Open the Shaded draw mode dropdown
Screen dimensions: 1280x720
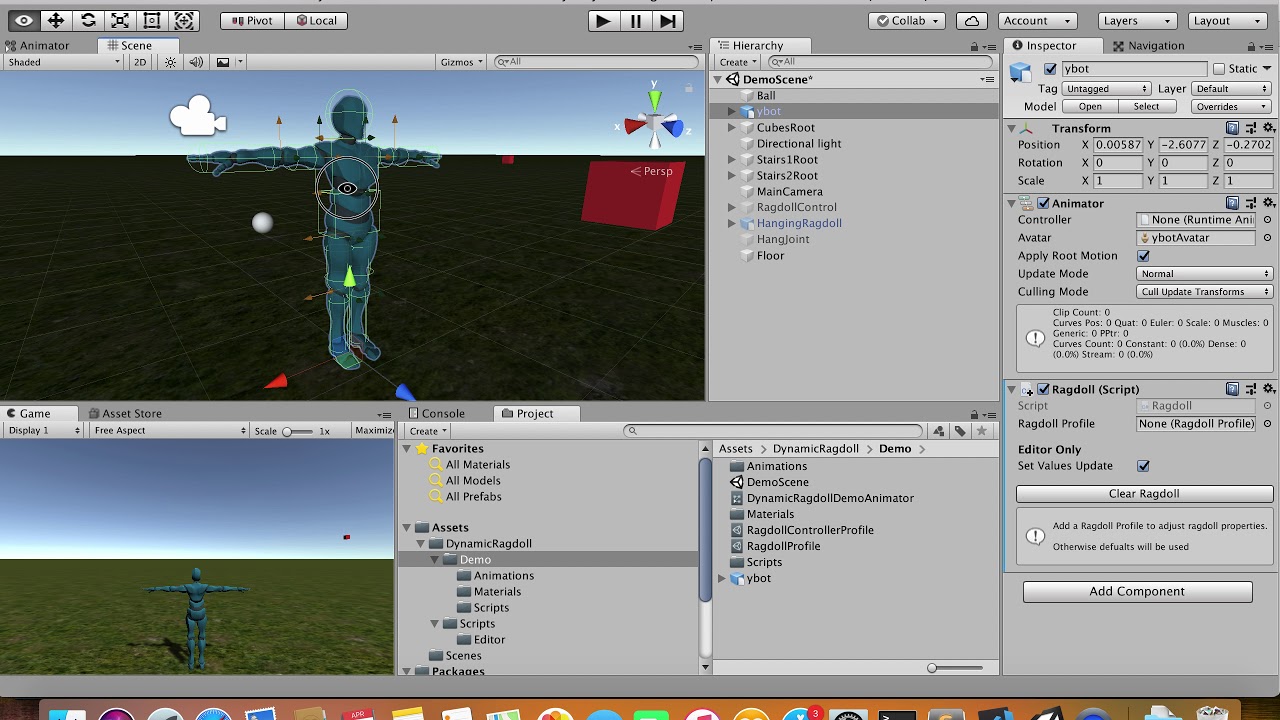63,62
